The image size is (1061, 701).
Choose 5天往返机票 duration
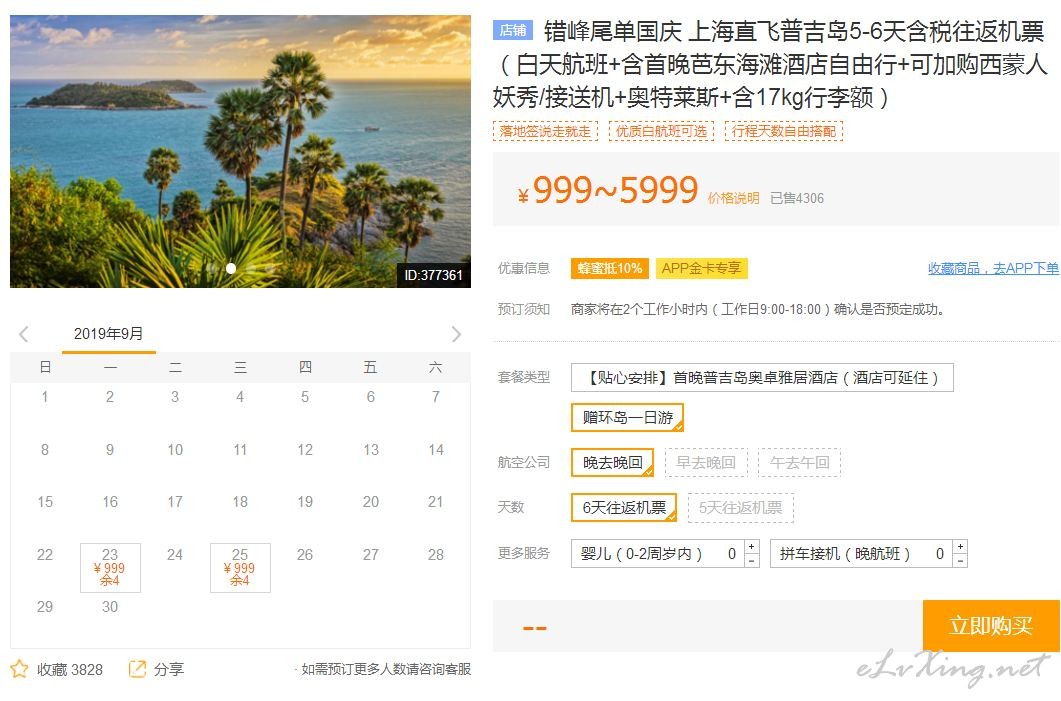(x=740, y=507)
